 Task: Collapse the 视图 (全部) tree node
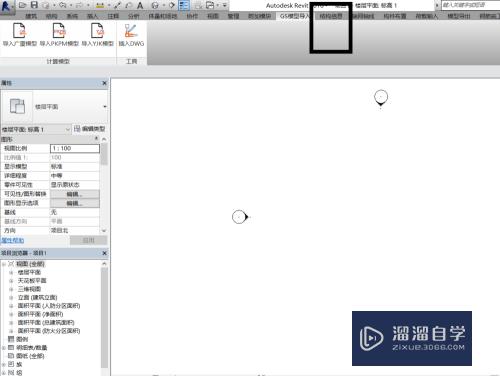tap(4, 264)
